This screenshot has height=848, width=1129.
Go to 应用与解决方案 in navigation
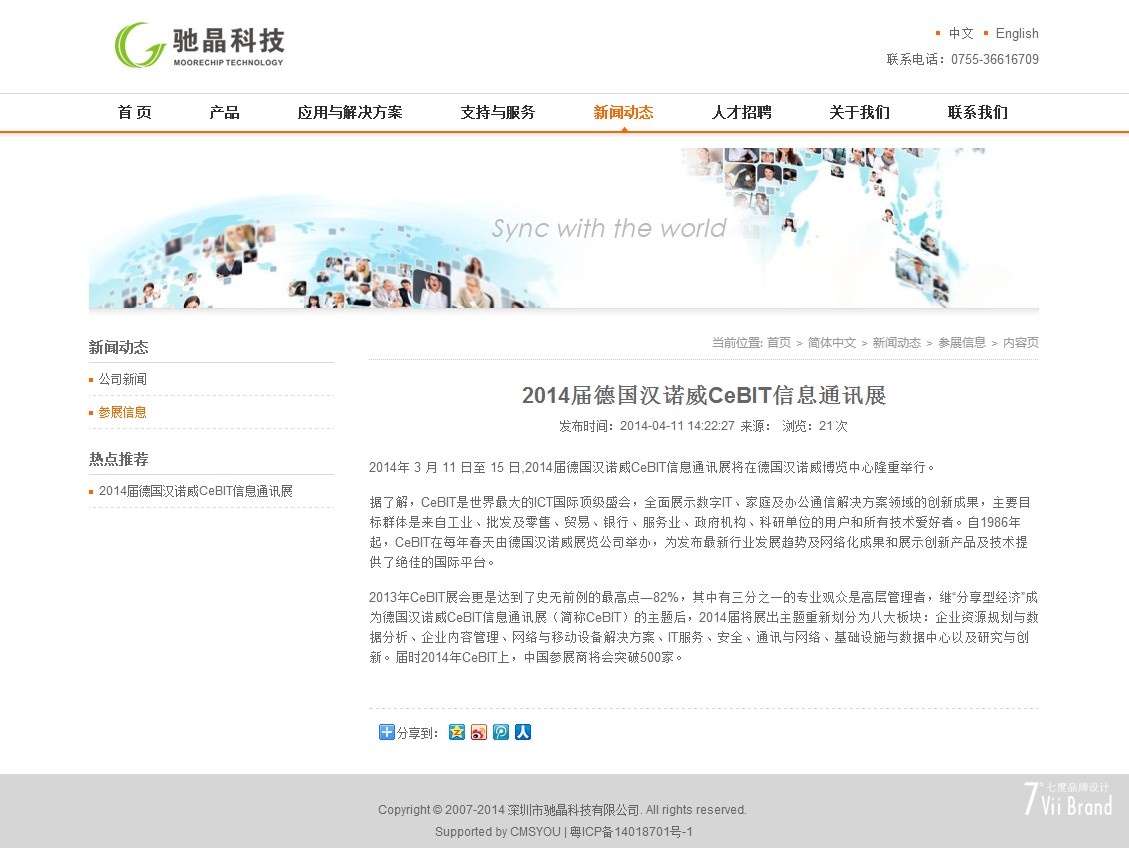click(350, 112)
